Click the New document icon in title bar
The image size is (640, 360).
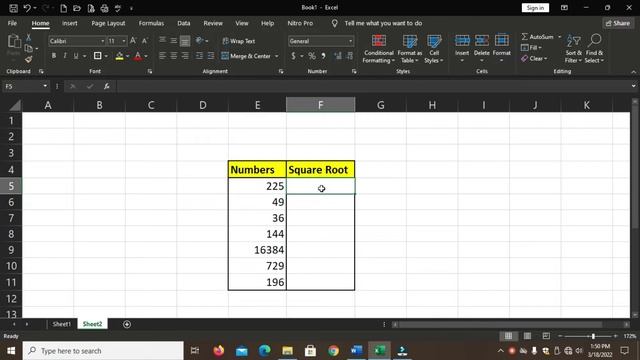pyautogui.click(x=63, y=8)
